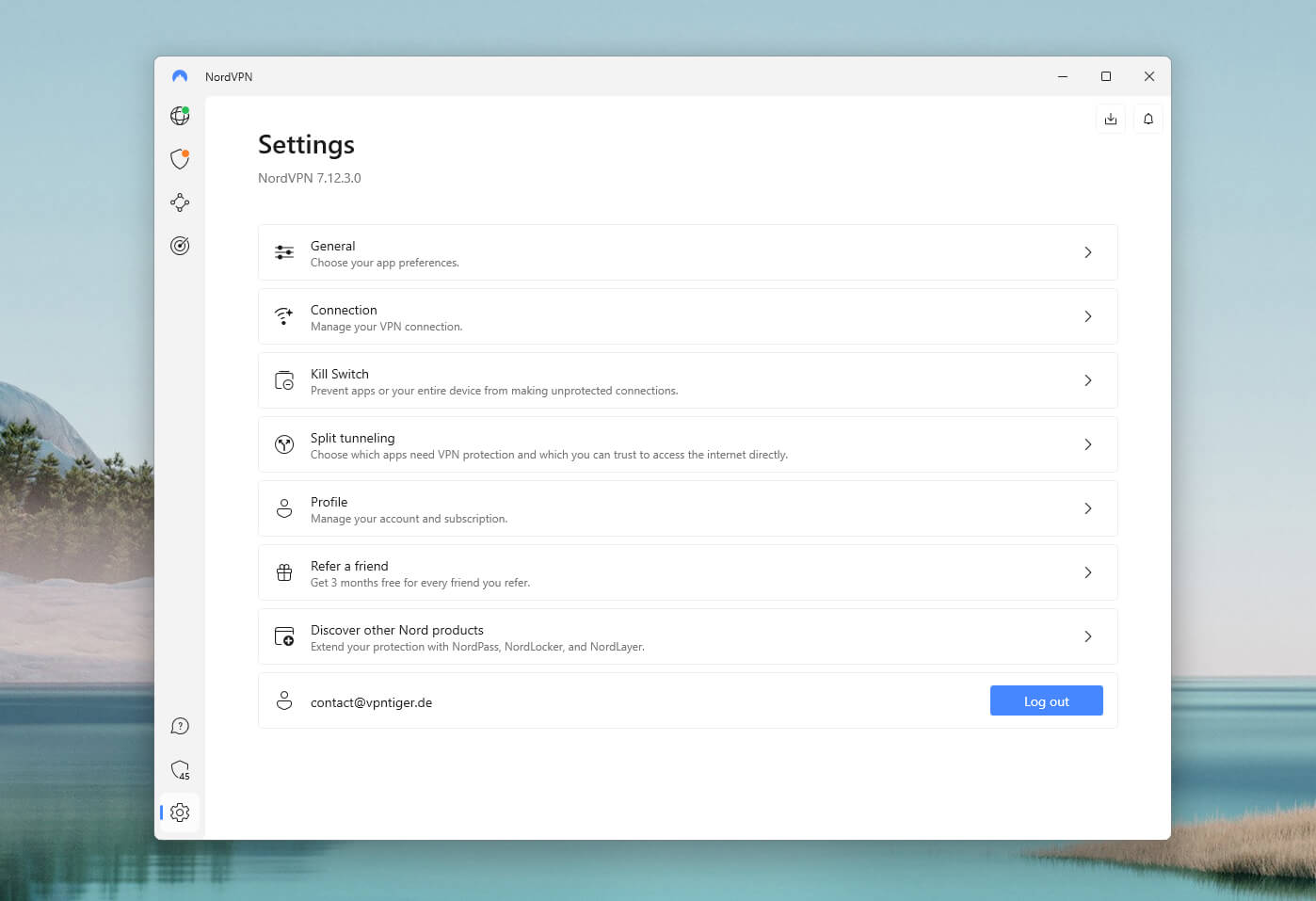Open General settings label
Image resolution: width=1316 pixels, height=901 pixels.
coord(333,246)
